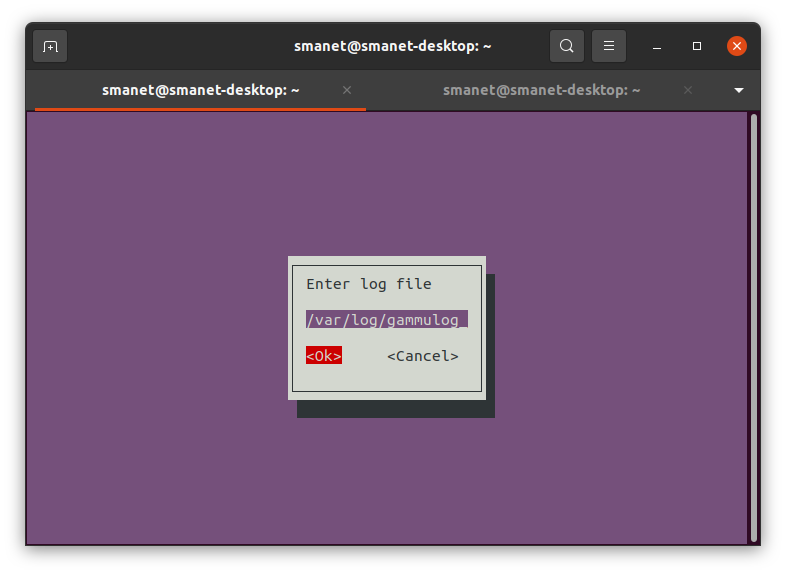Open a new terminal tab
786x574 pixels.
pos(50,46)
